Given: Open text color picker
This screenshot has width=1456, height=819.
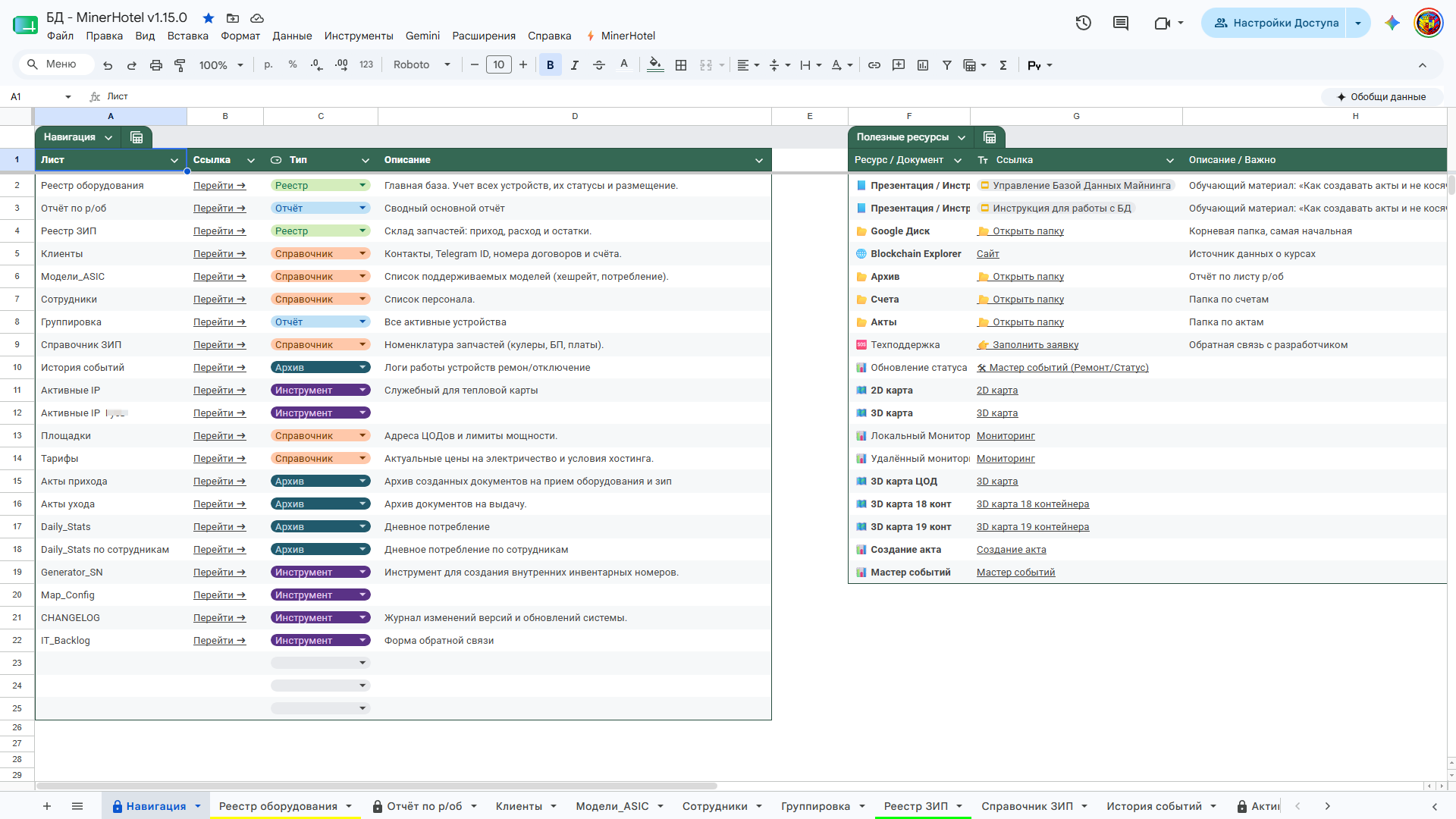Looking at the screenshot, I should pos(624,65).
